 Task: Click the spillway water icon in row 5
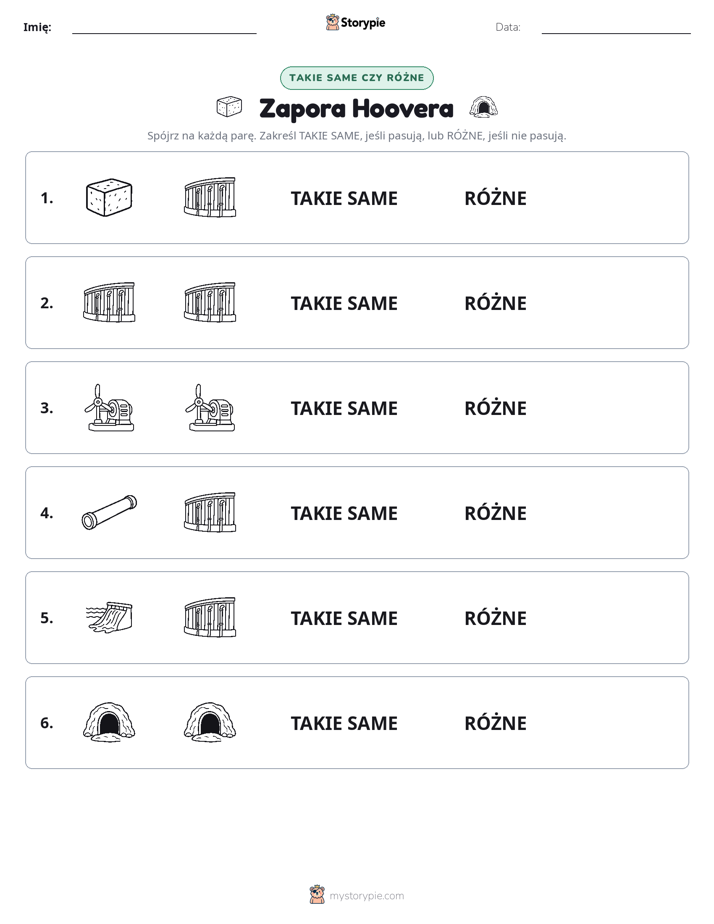[x=109, y=617]
